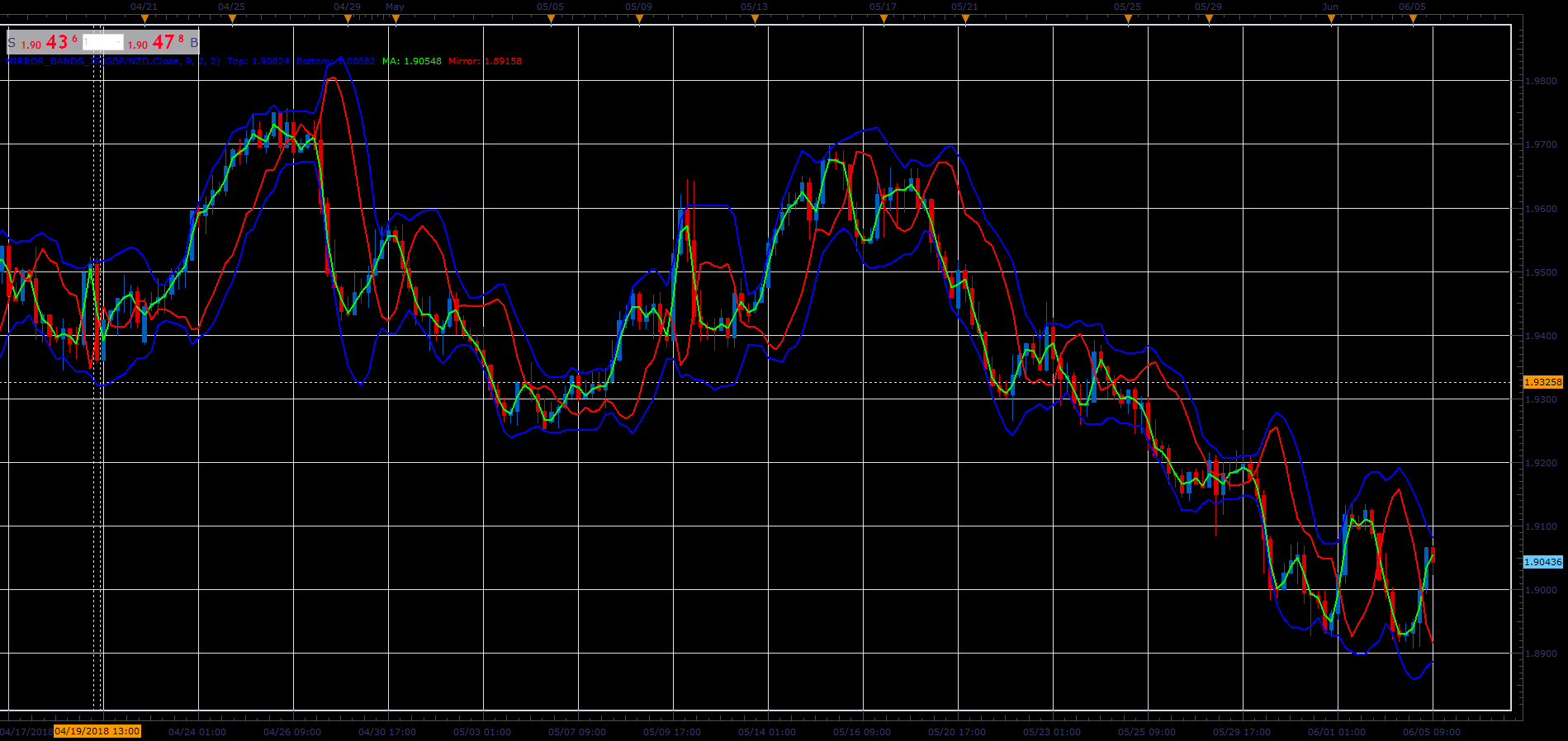Viewport: 1568px width, 741px height.
Task: Open the trade amount dropdown between prices
Action: point(103,42)
